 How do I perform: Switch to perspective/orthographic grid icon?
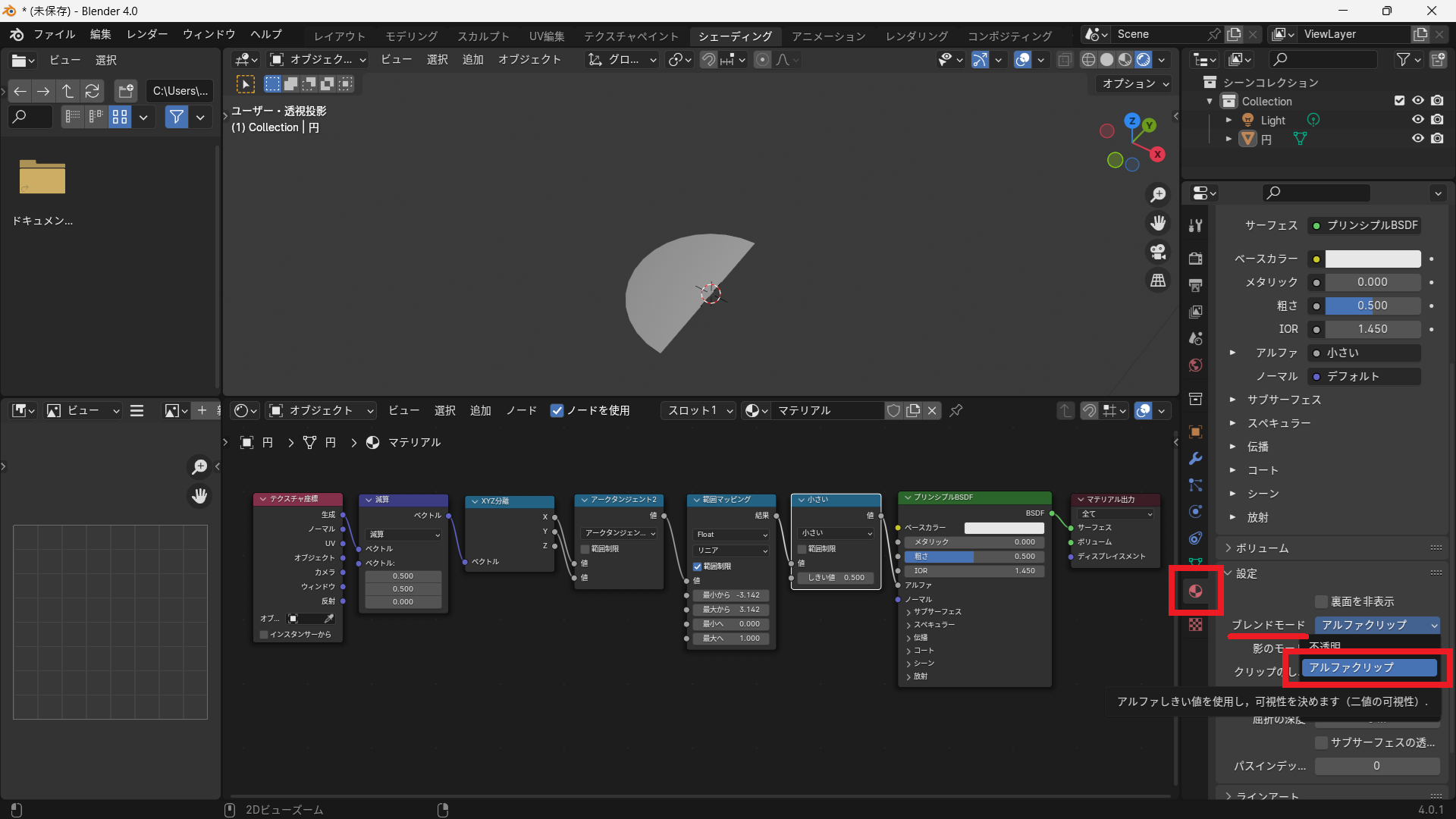(1158, 281)
